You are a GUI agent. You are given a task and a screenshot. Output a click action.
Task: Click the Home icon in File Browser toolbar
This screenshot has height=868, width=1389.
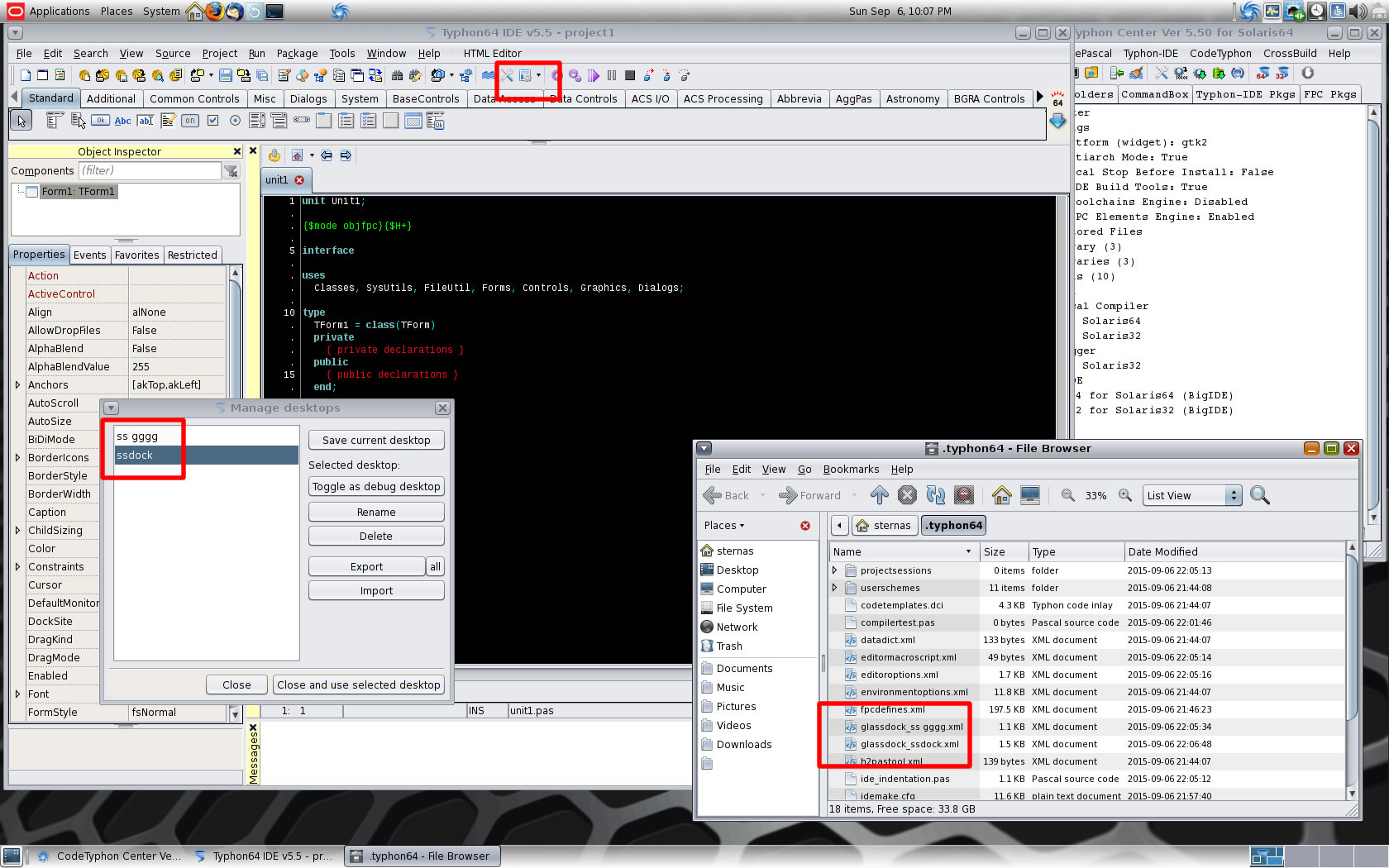1002,495
